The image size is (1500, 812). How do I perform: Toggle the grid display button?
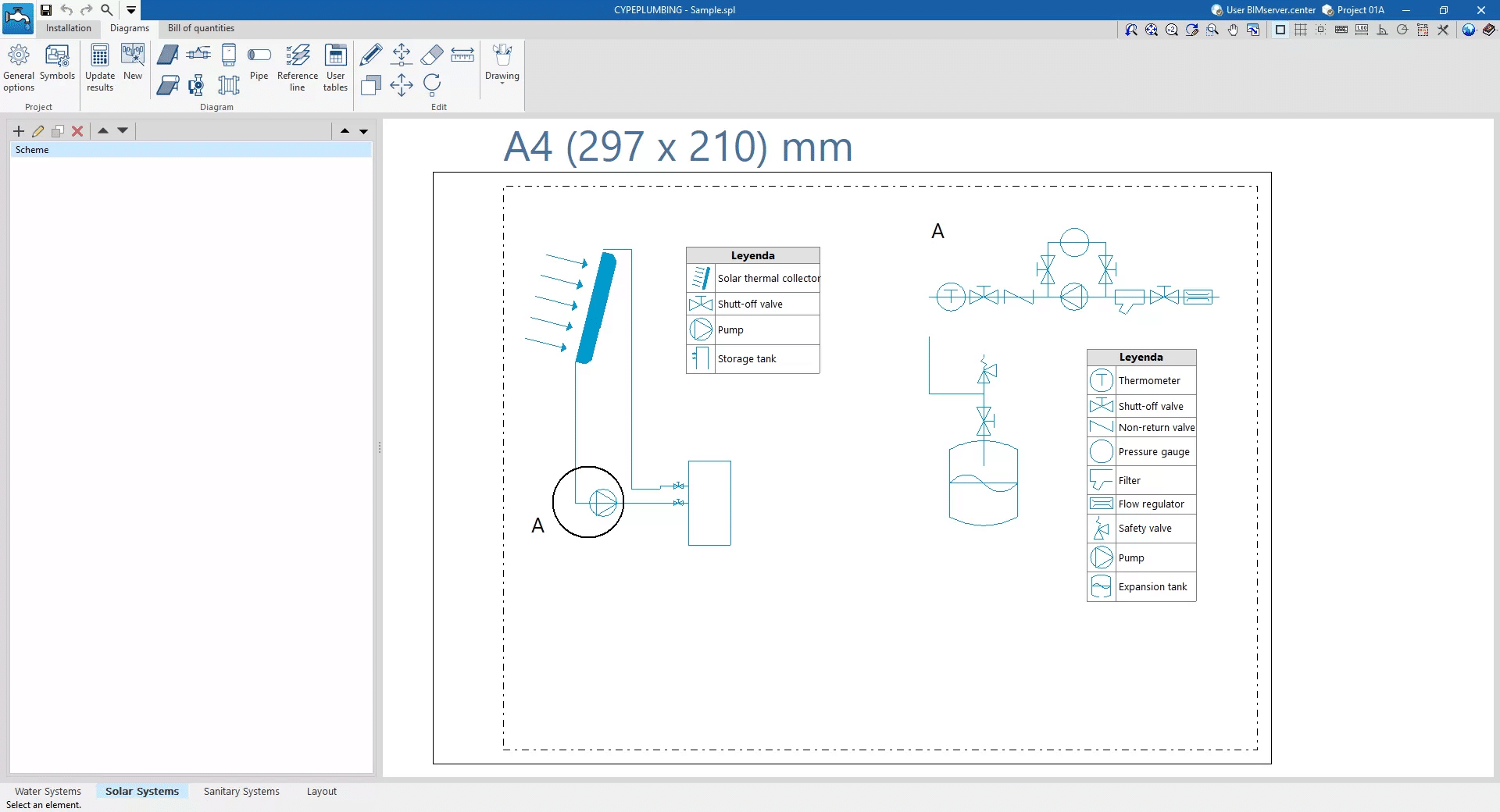click(x=1301, y=30)
